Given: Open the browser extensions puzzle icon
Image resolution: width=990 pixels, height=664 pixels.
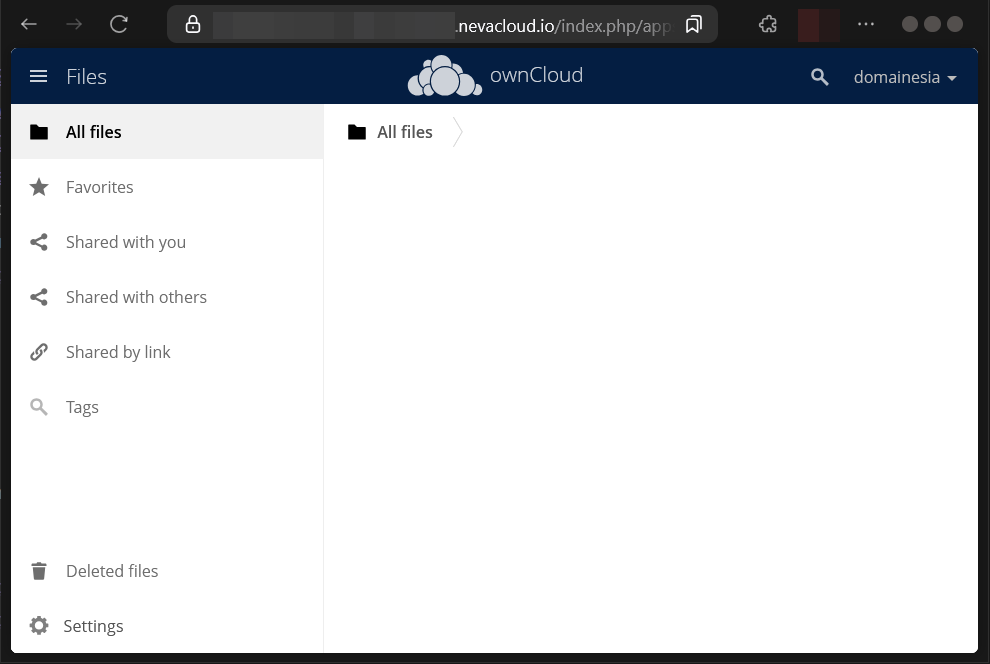Looking at the screenshot, I should tap(768, 25).
